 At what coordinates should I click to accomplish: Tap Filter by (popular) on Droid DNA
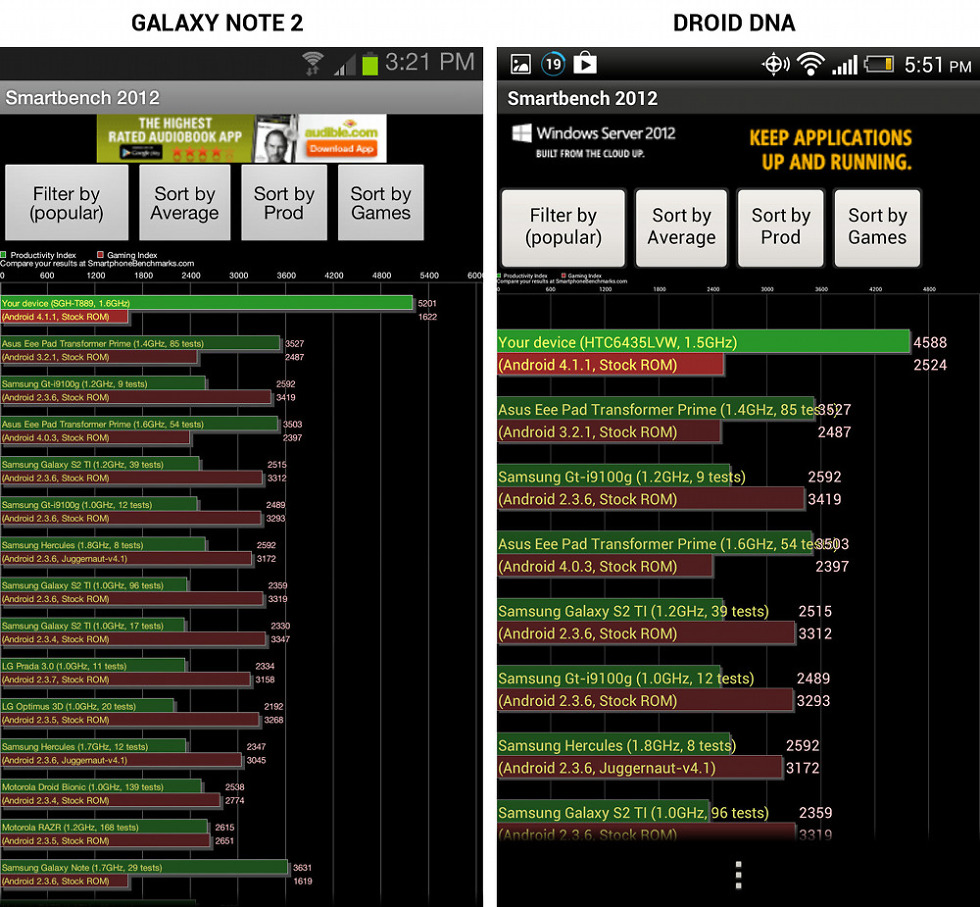click(x=563, y=227)
